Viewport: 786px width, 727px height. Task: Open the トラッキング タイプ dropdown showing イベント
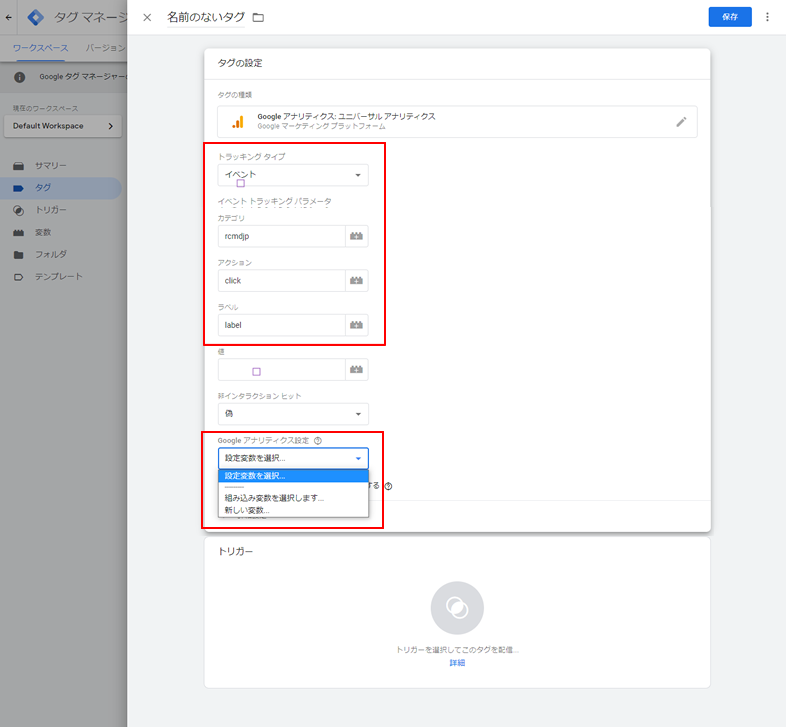[x=293, y=175]
